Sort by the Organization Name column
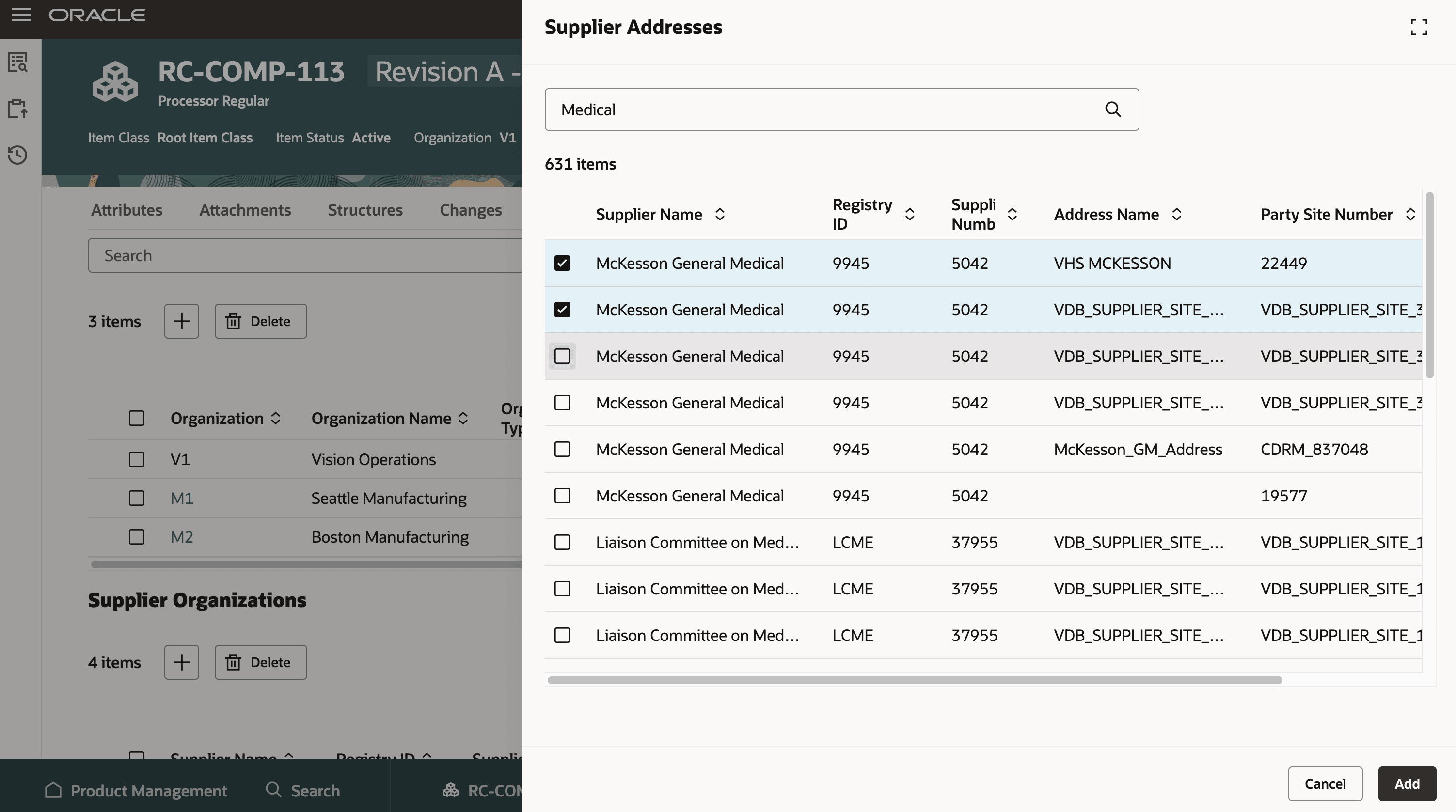This screenshot has width=1456, height=812. (x=463, y=418)
